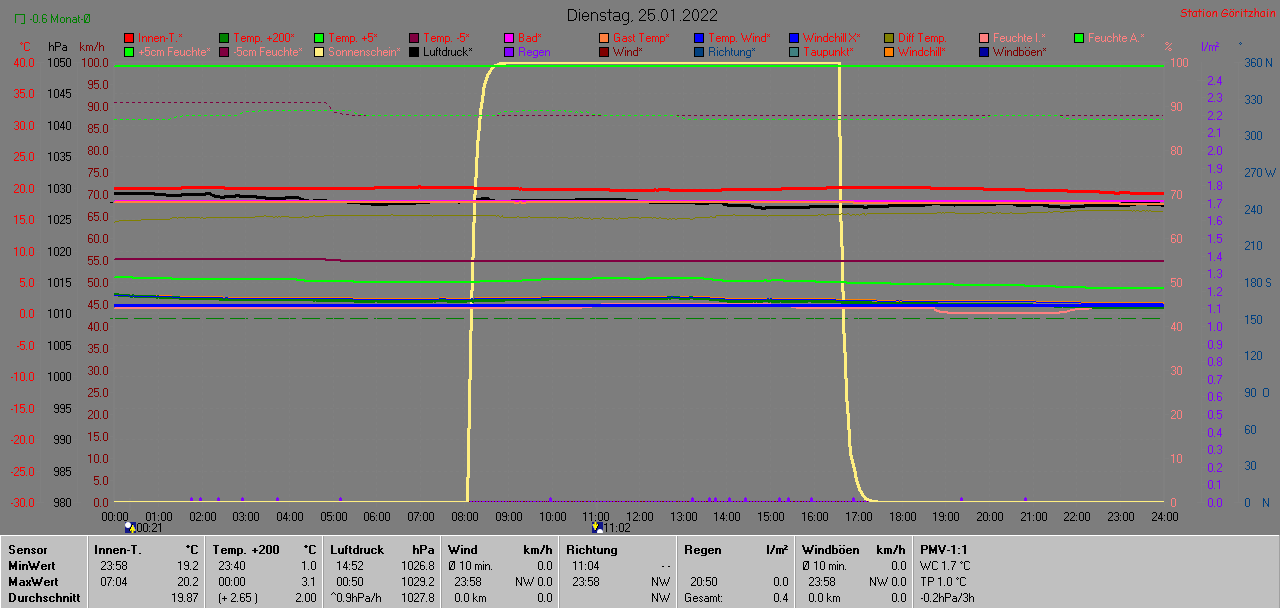Click the date title Dienstag, 25.01.2022

point(642,15)
